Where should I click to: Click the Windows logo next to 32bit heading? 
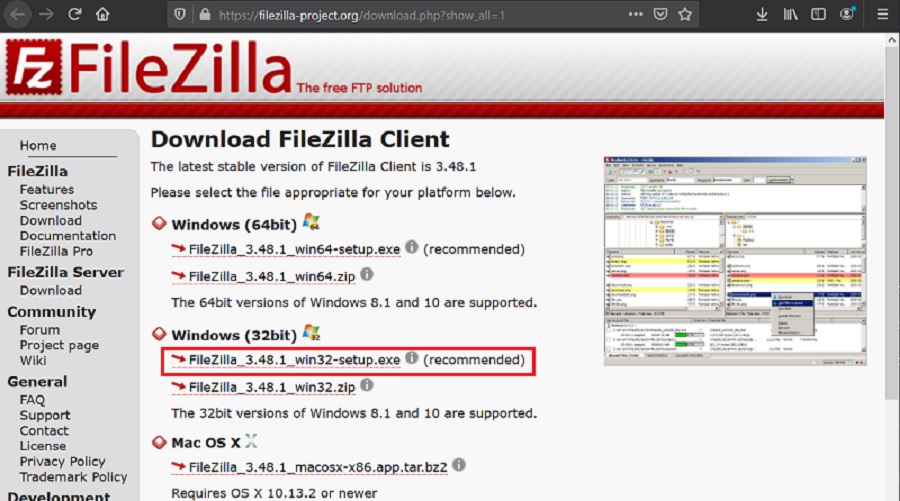click(311, 332)
